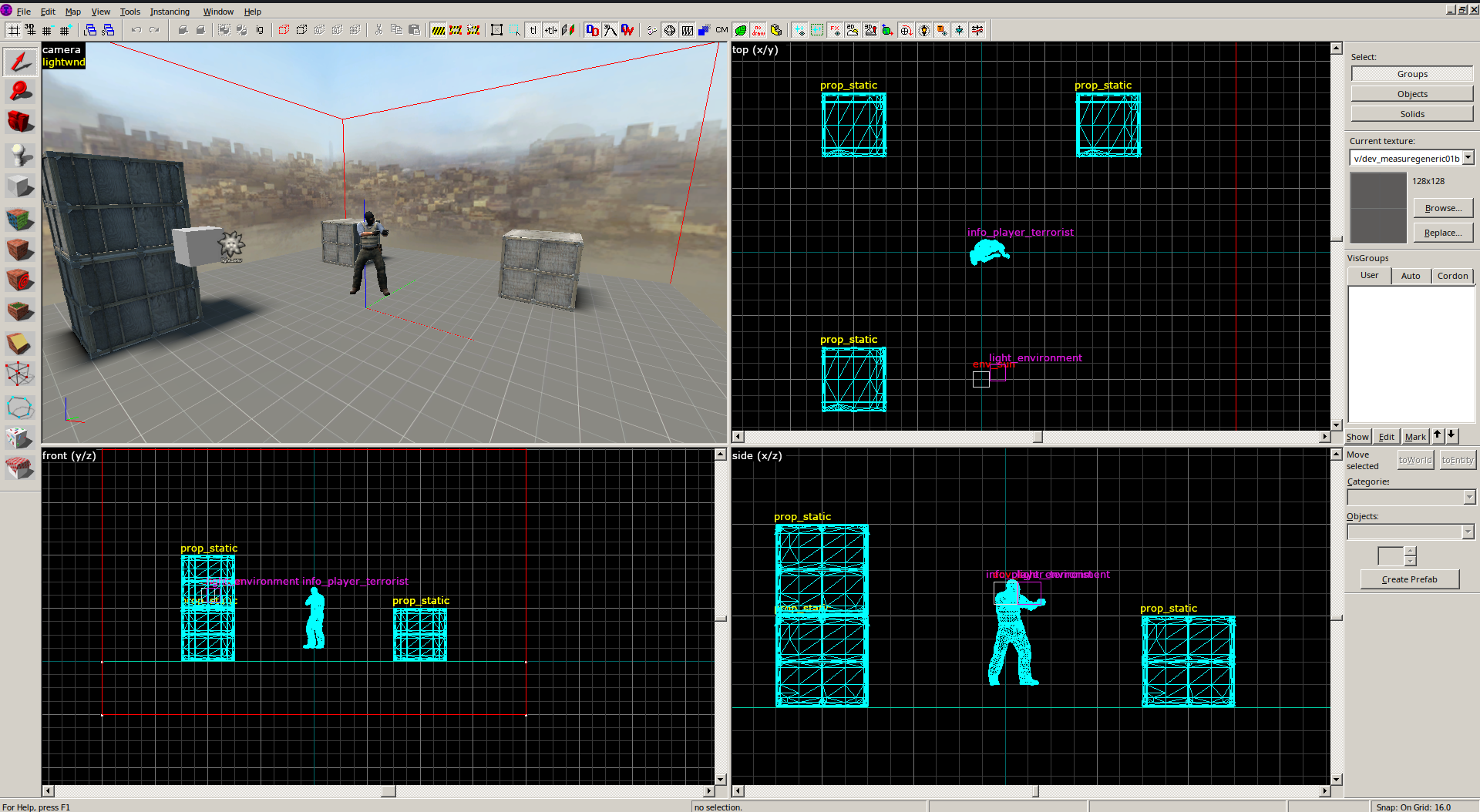This screenshot has width=1480, height=812.
Task: Set selection mode to Objects
Action: (1412, 94)
